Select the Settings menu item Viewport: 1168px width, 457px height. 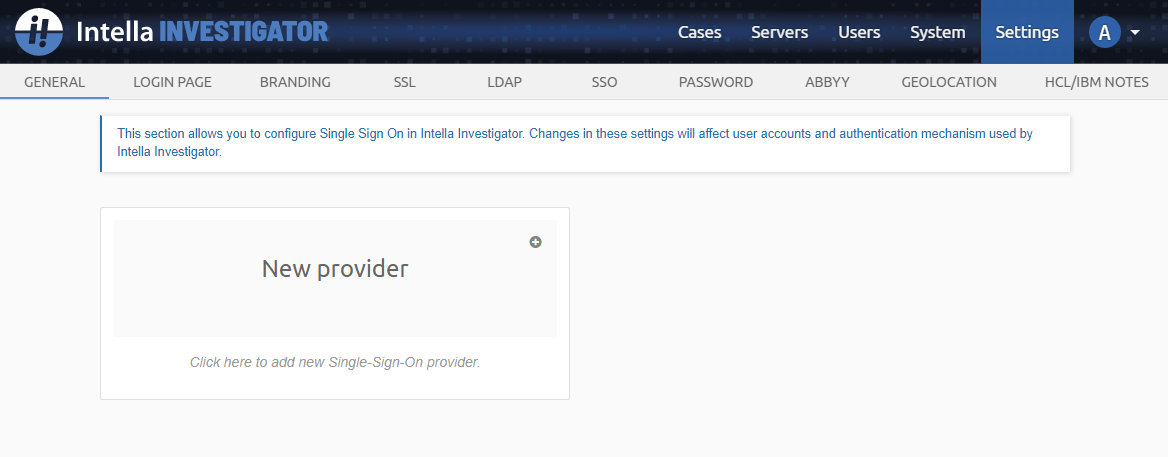(1026, 32)
